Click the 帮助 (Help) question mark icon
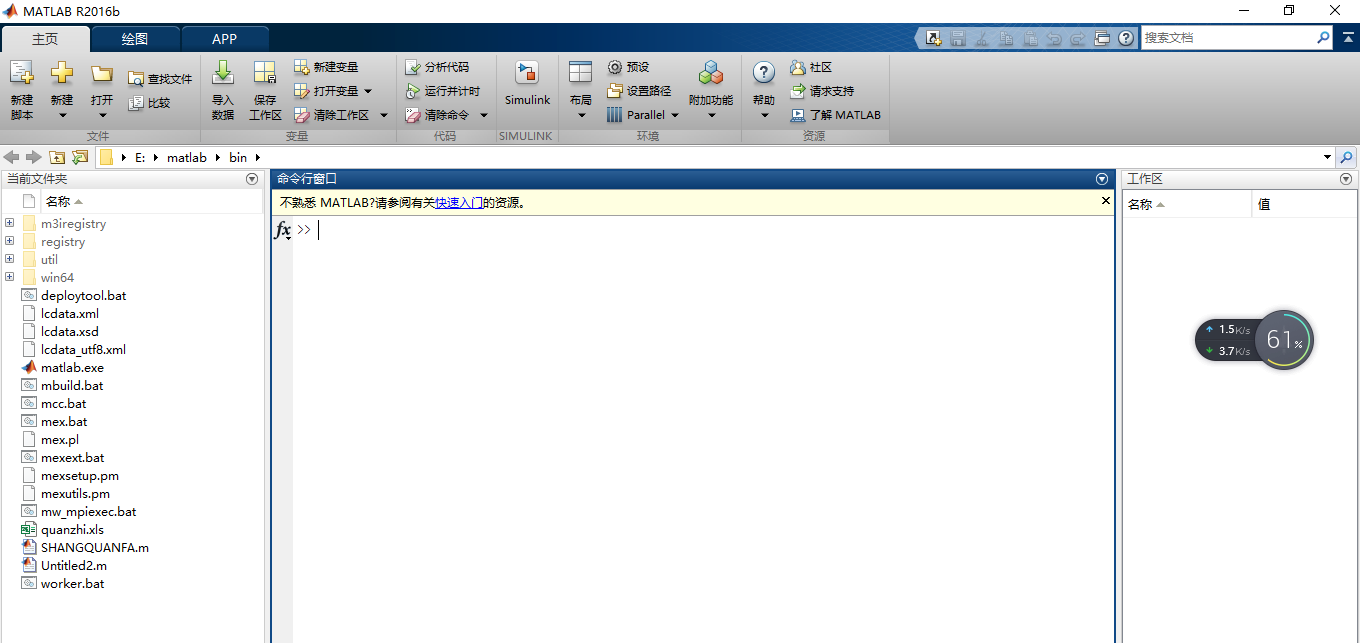The height and width of the screenshot is (643, 1360). (x=764, y=73)
